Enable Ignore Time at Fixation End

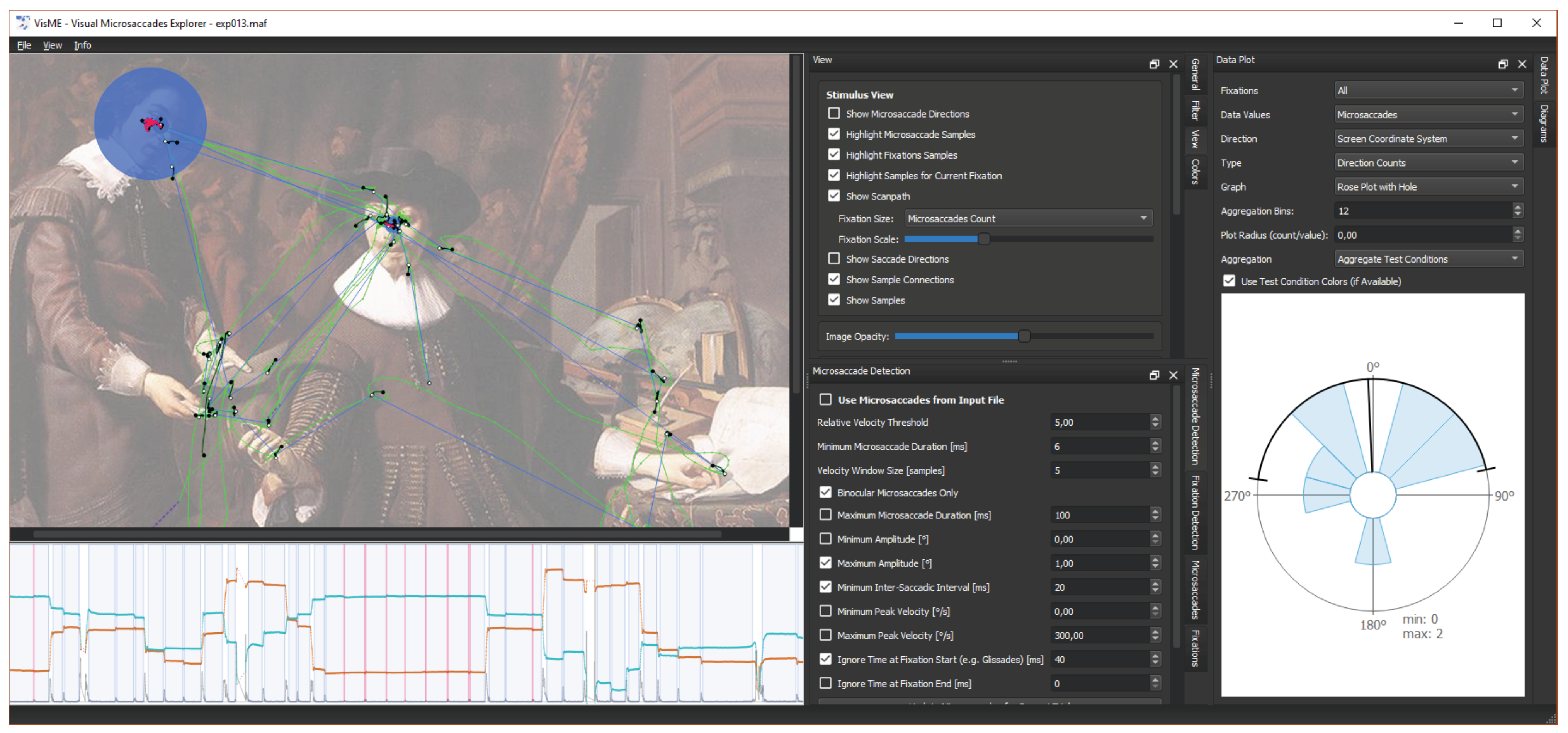[825, 683]
